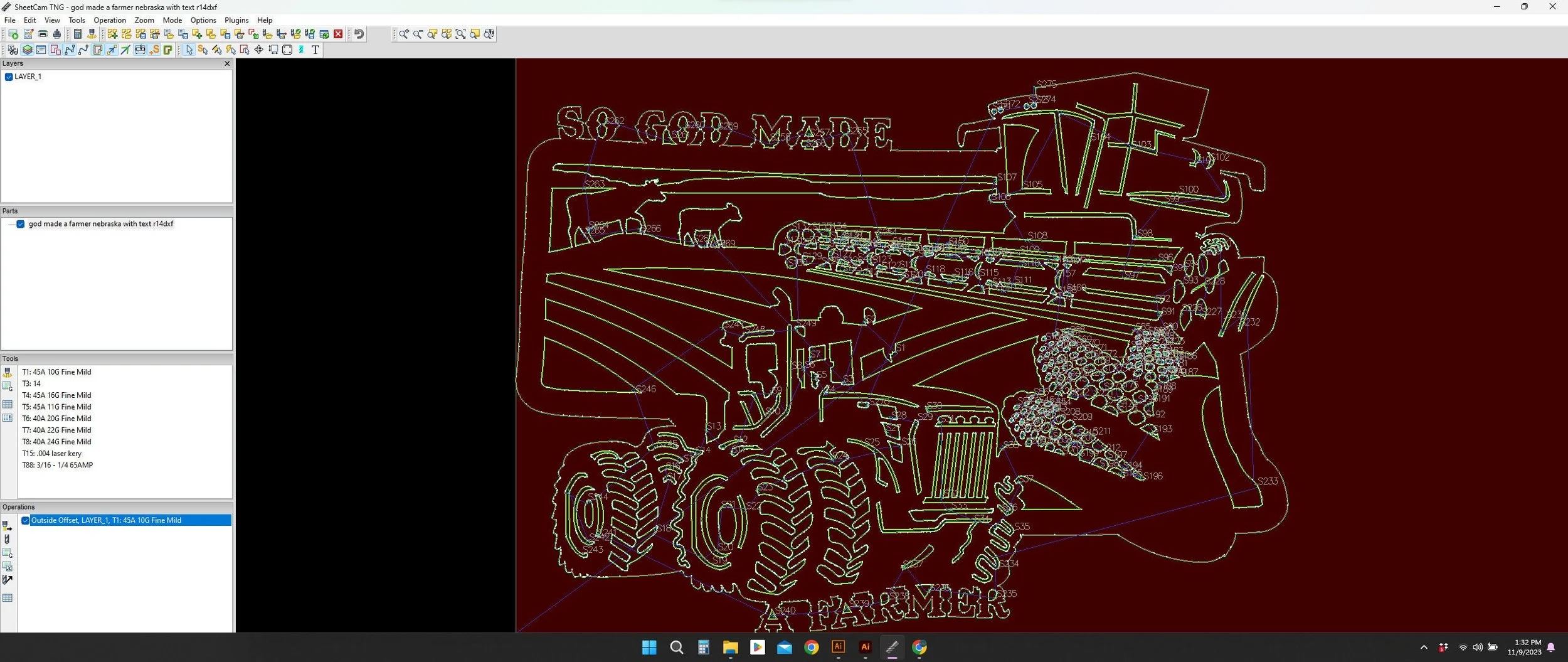Click the jet cutting tool icon beside the calculator
The height and width of the screenshot is (662, 1568).
pos(92,34)
